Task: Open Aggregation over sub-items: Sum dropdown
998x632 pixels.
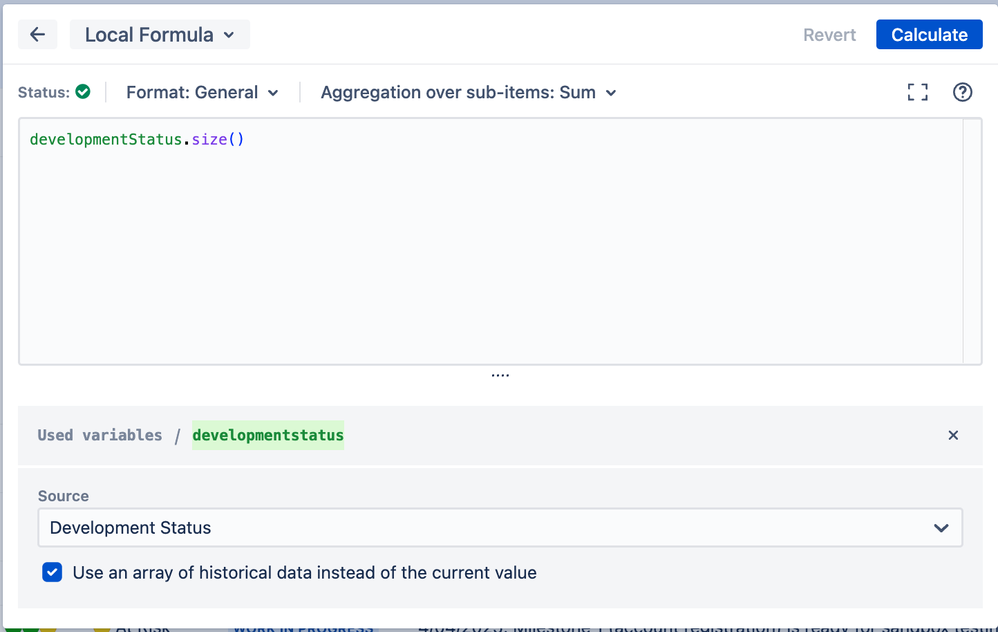Action: pos(468,92)
